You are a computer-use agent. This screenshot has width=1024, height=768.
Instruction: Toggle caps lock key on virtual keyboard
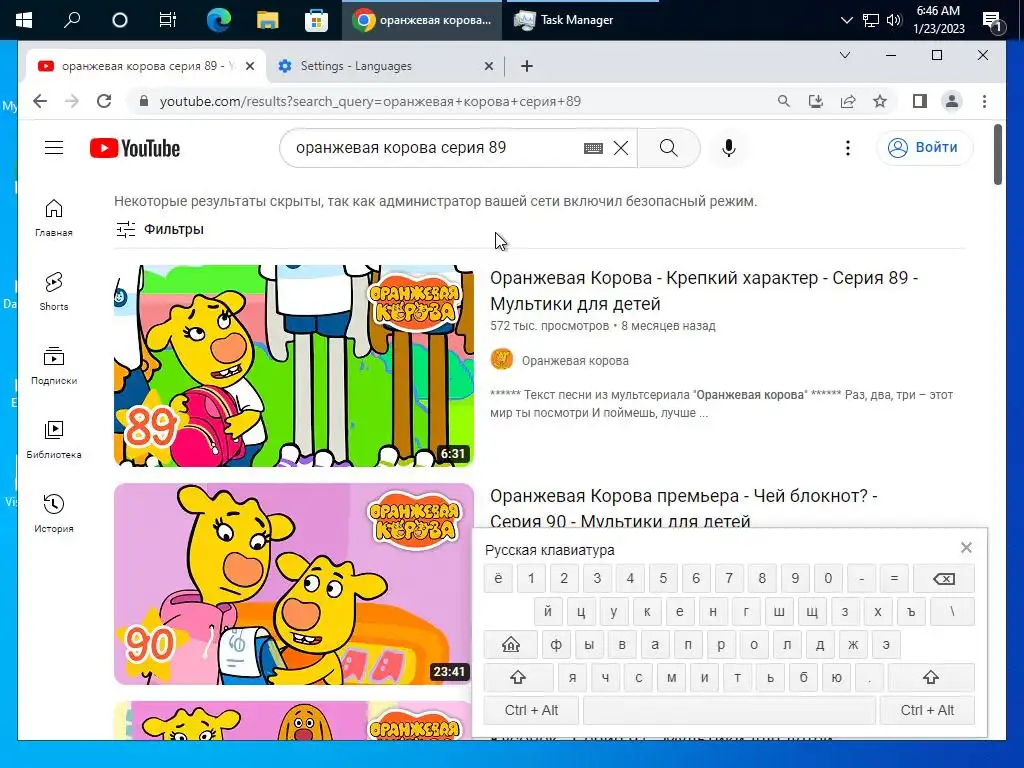[511, 645]
